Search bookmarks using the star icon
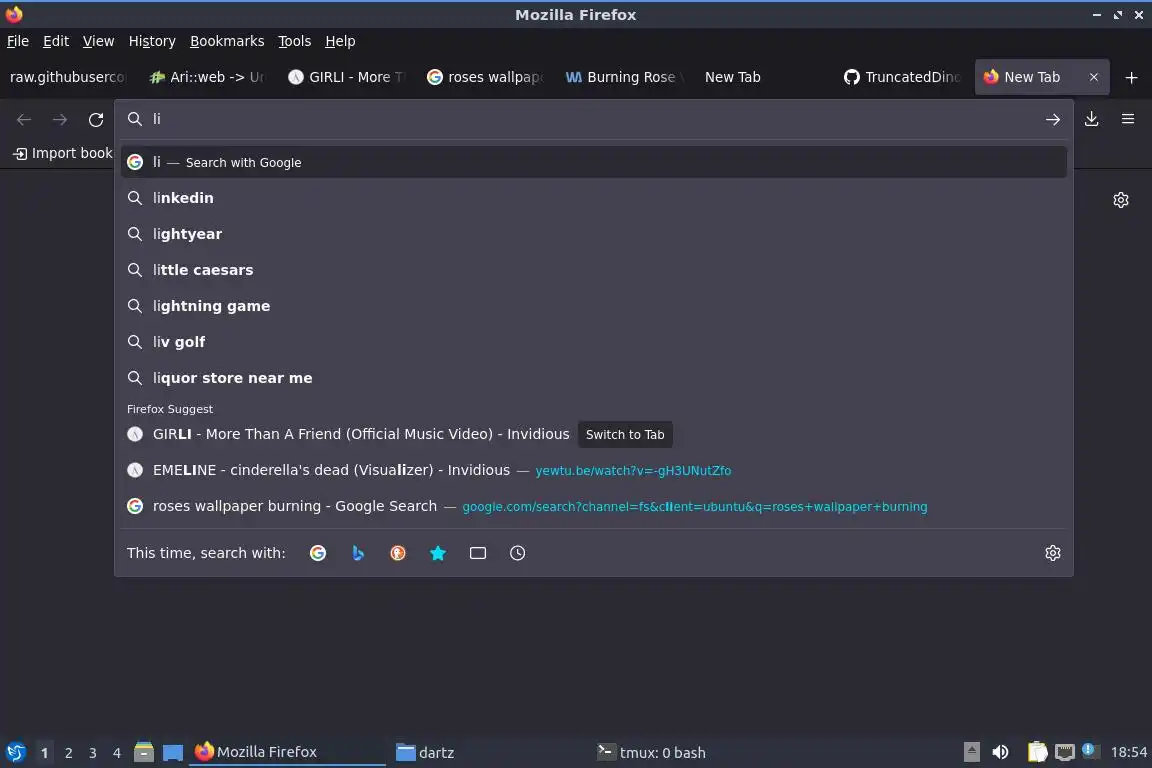The image size is (1152, 768). pyautogui.click(x=438, y=553)
